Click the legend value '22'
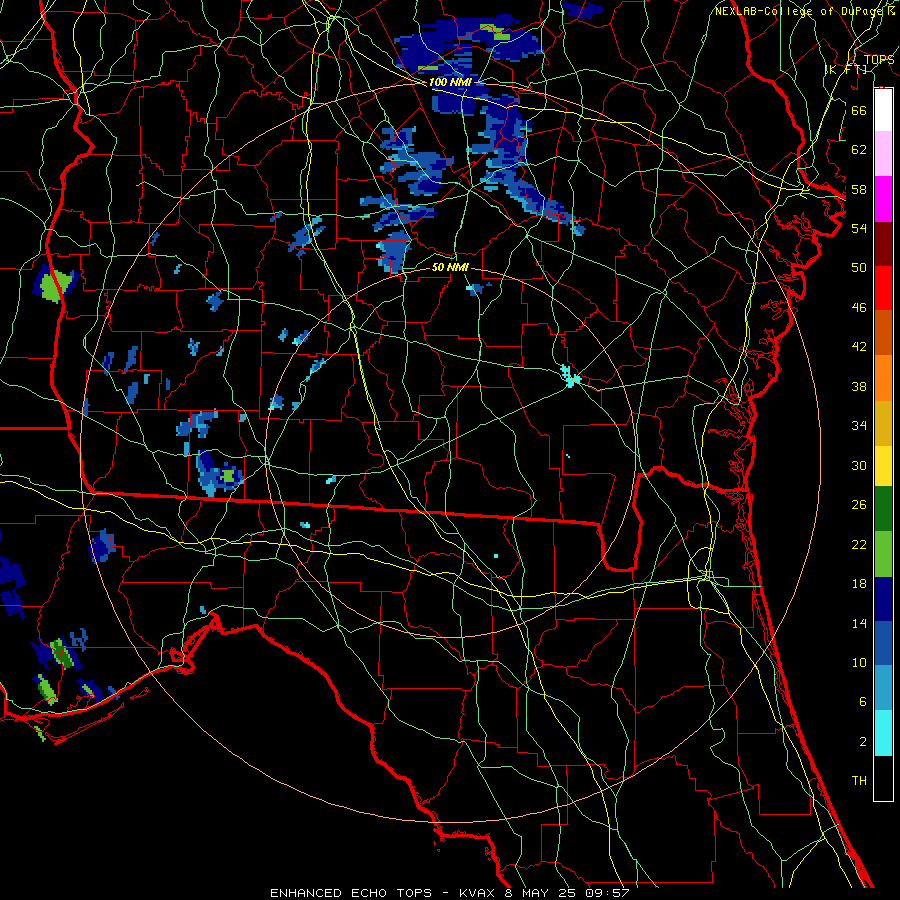The image size is (900, 900). (859, 544)
